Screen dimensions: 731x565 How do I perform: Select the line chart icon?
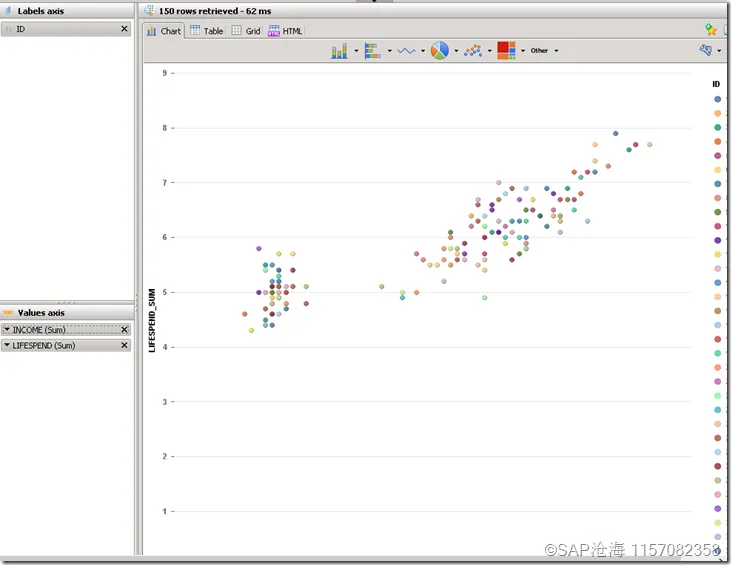click(x=406, y=51)
